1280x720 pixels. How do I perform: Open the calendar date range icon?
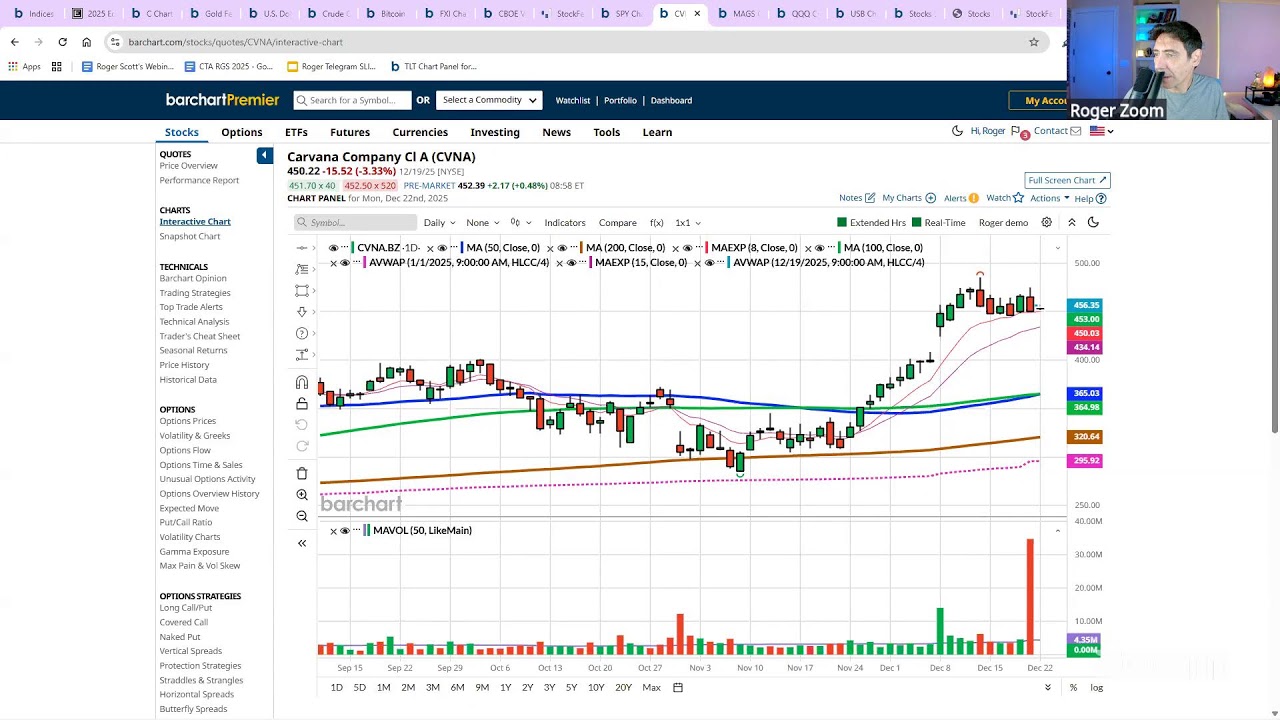tap(678, 688)
